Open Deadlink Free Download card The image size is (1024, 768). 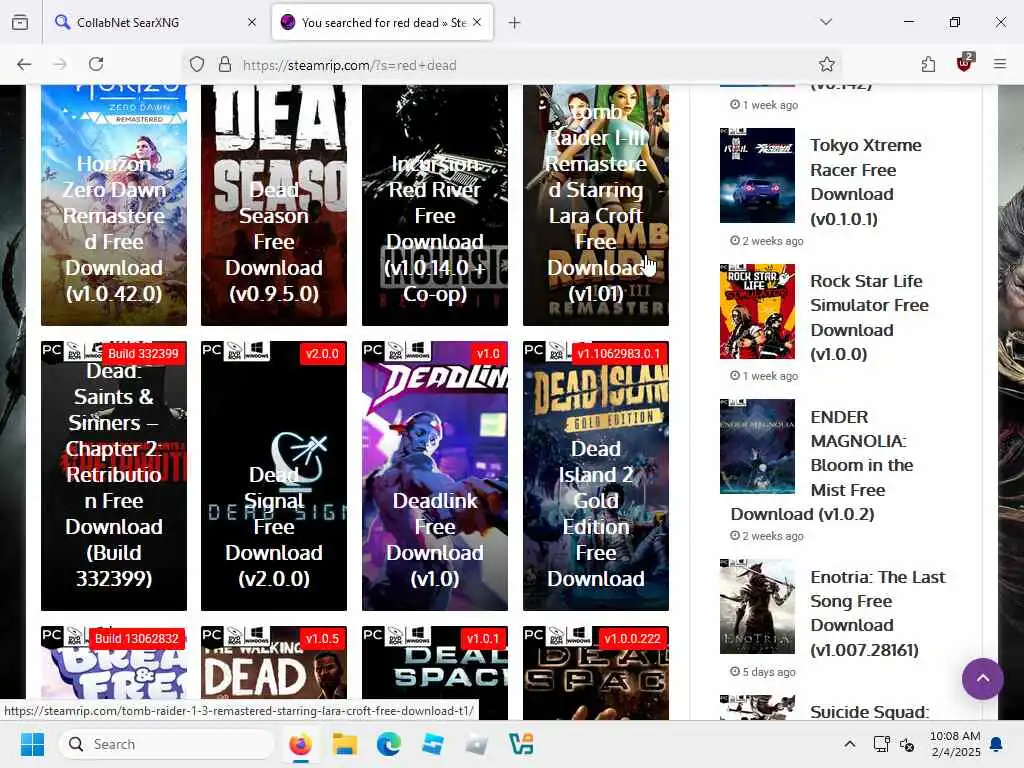435,475
